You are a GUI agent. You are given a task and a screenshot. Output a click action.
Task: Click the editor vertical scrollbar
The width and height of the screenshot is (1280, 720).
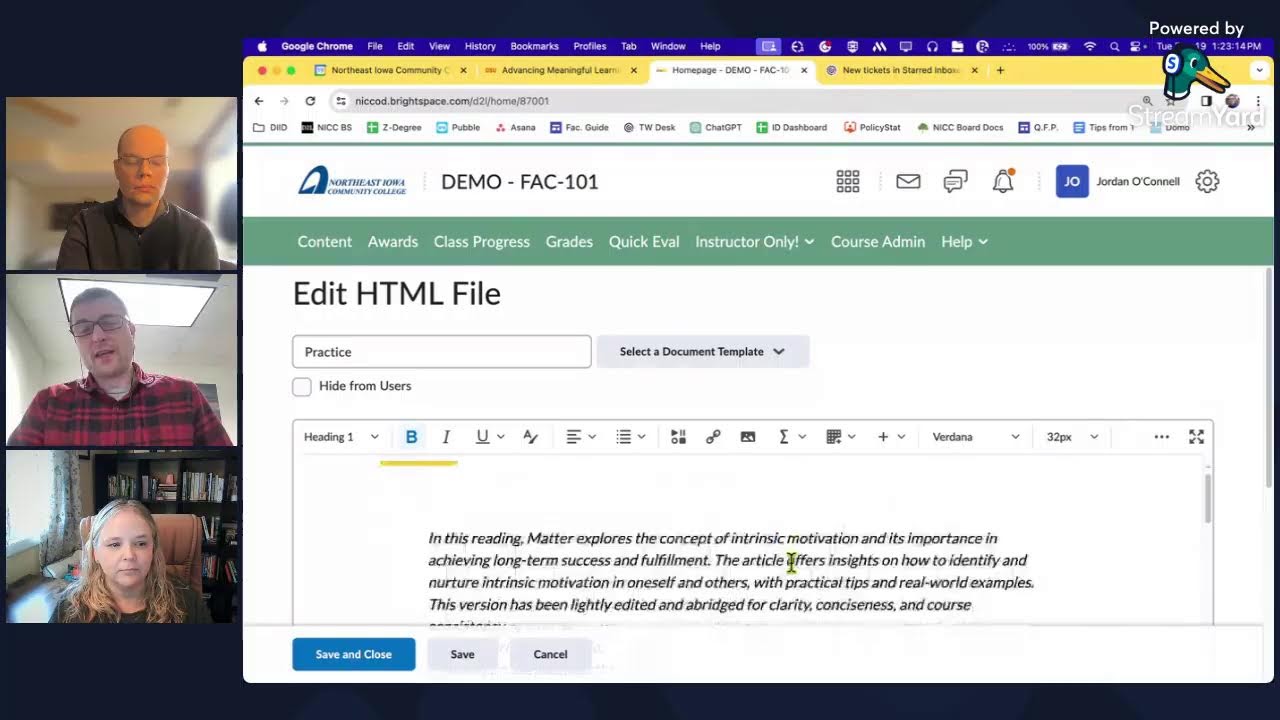tap(1207, 497)
